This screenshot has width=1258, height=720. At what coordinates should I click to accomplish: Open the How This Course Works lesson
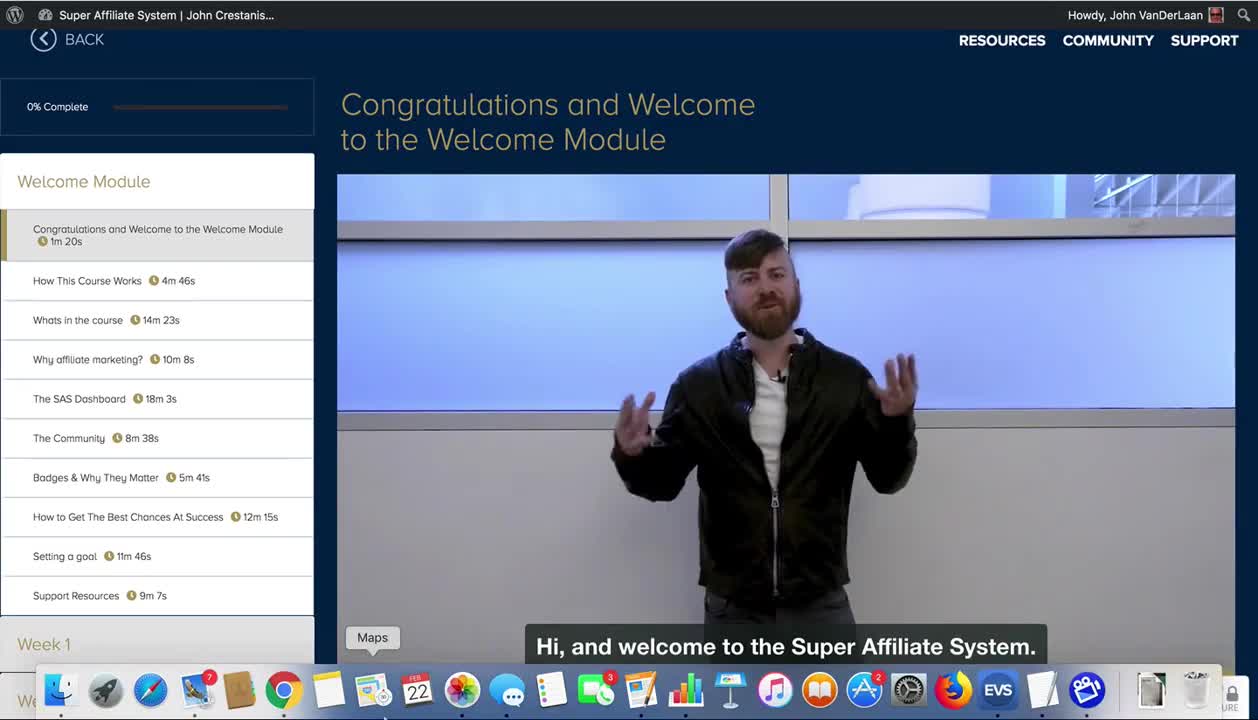point(157,281)
